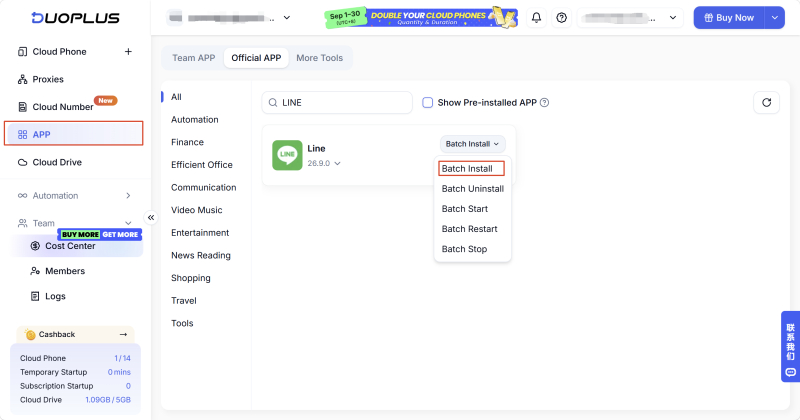This screenshot has height=420, width=800.
Task: Open Pre-installed APP help tooltip icon
Action: point(544,103)
